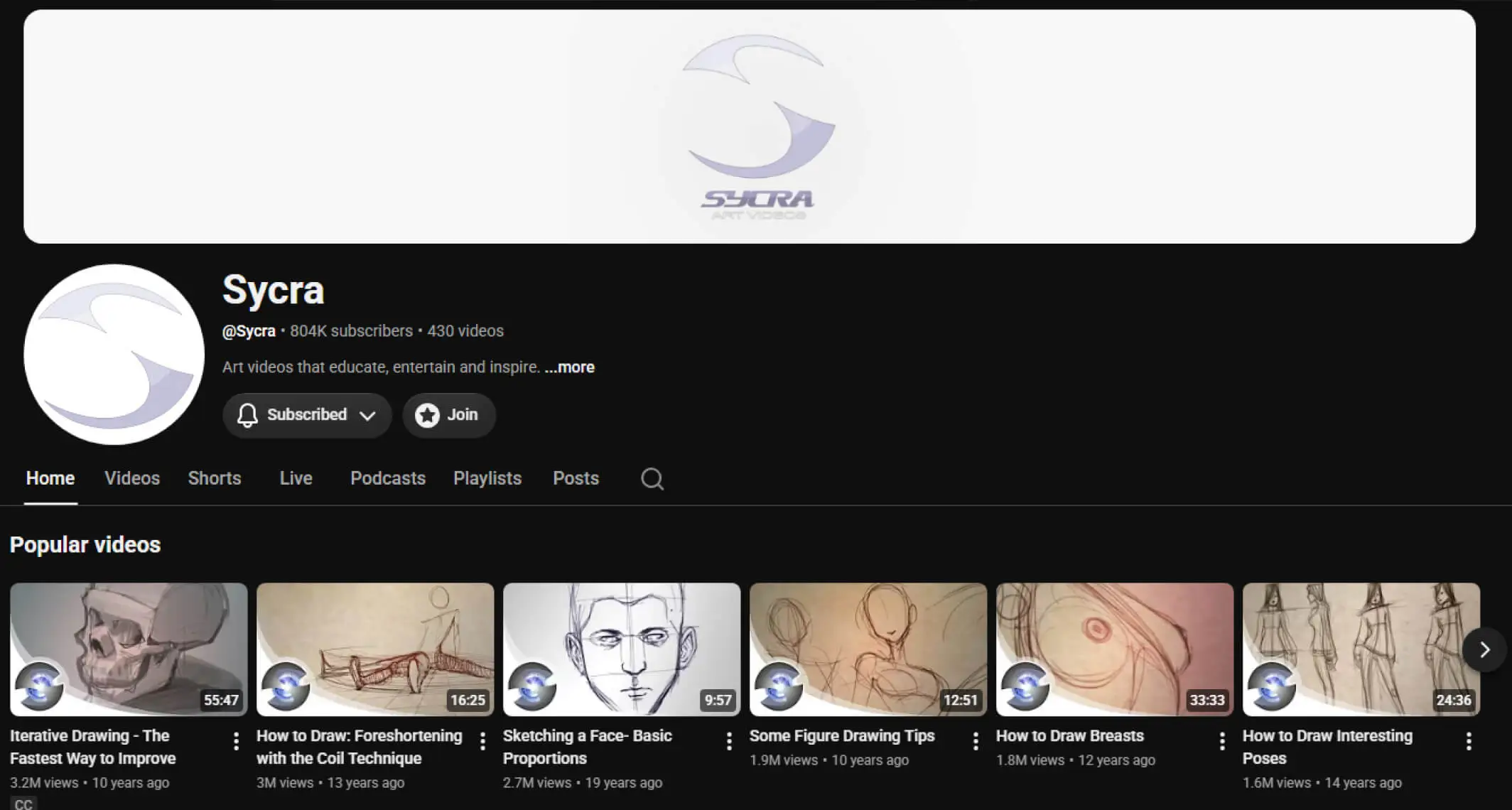Click the 804K subscribers text

tap(351, 331)
